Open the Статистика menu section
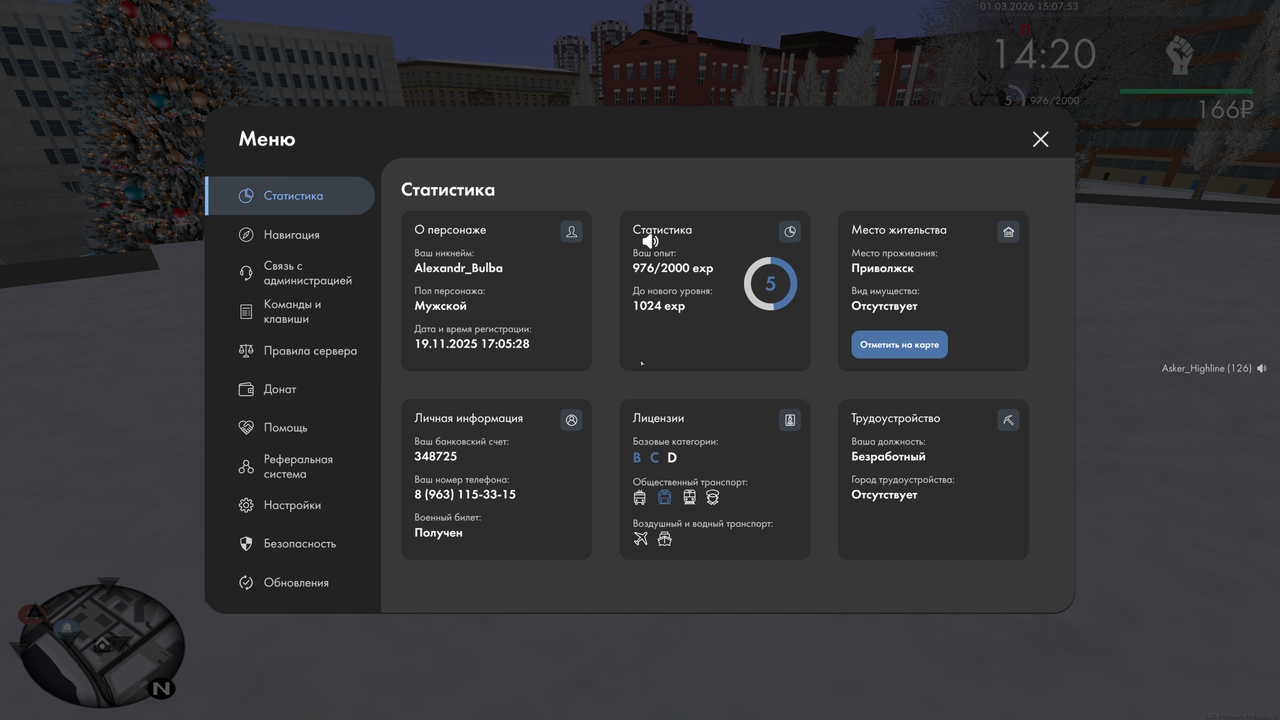 [291, 196]
